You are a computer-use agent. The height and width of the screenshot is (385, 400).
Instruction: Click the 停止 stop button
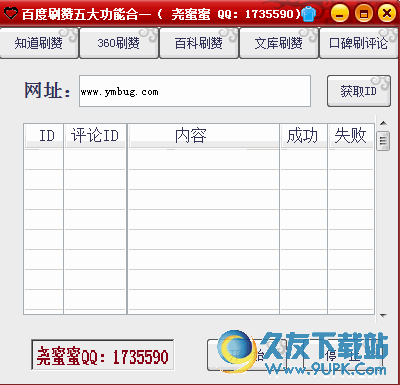coord(343,355)
